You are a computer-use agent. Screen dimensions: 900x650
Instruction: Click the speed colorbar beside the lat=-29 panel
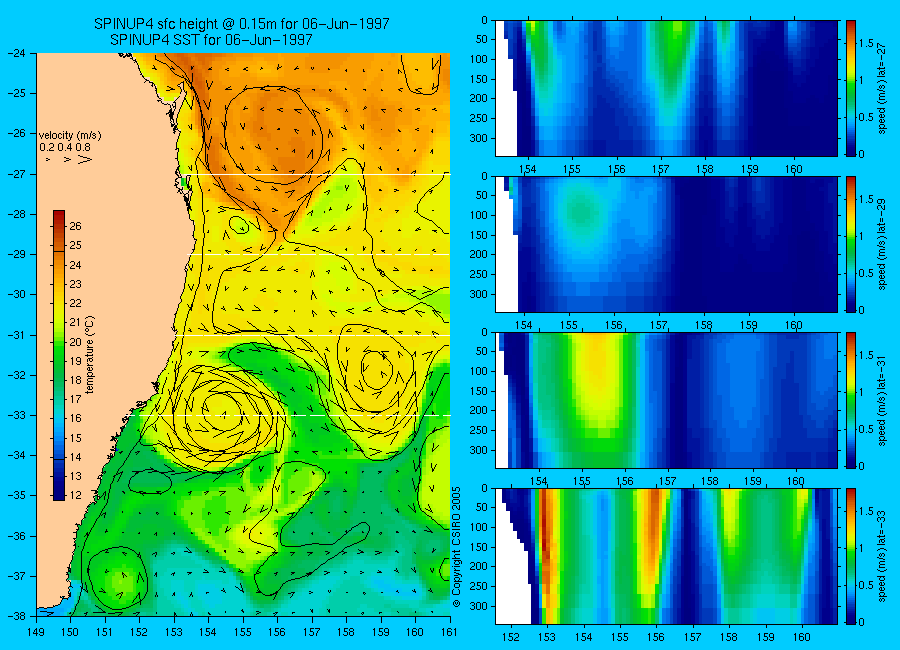pyautogui.click(x=850, y=244)
